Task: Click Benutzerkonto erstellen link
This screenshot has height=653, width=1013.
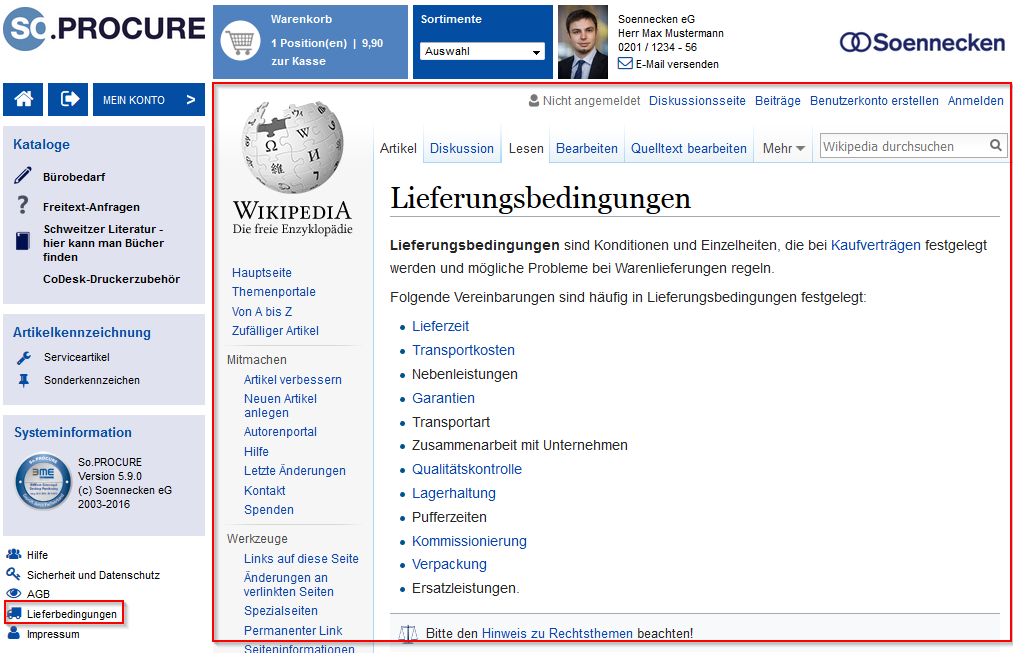Action: coord(874,101)
